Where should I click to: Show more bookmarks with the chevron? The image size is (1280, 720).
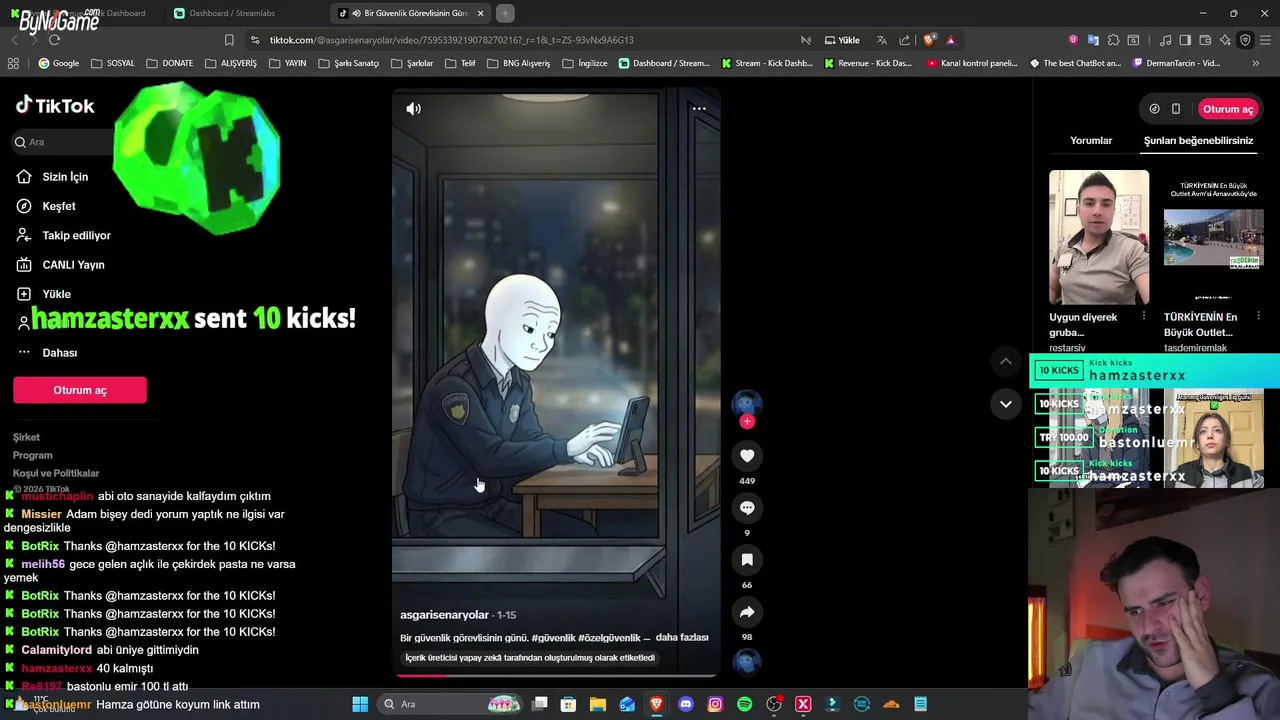click(x=1256, y=63)
